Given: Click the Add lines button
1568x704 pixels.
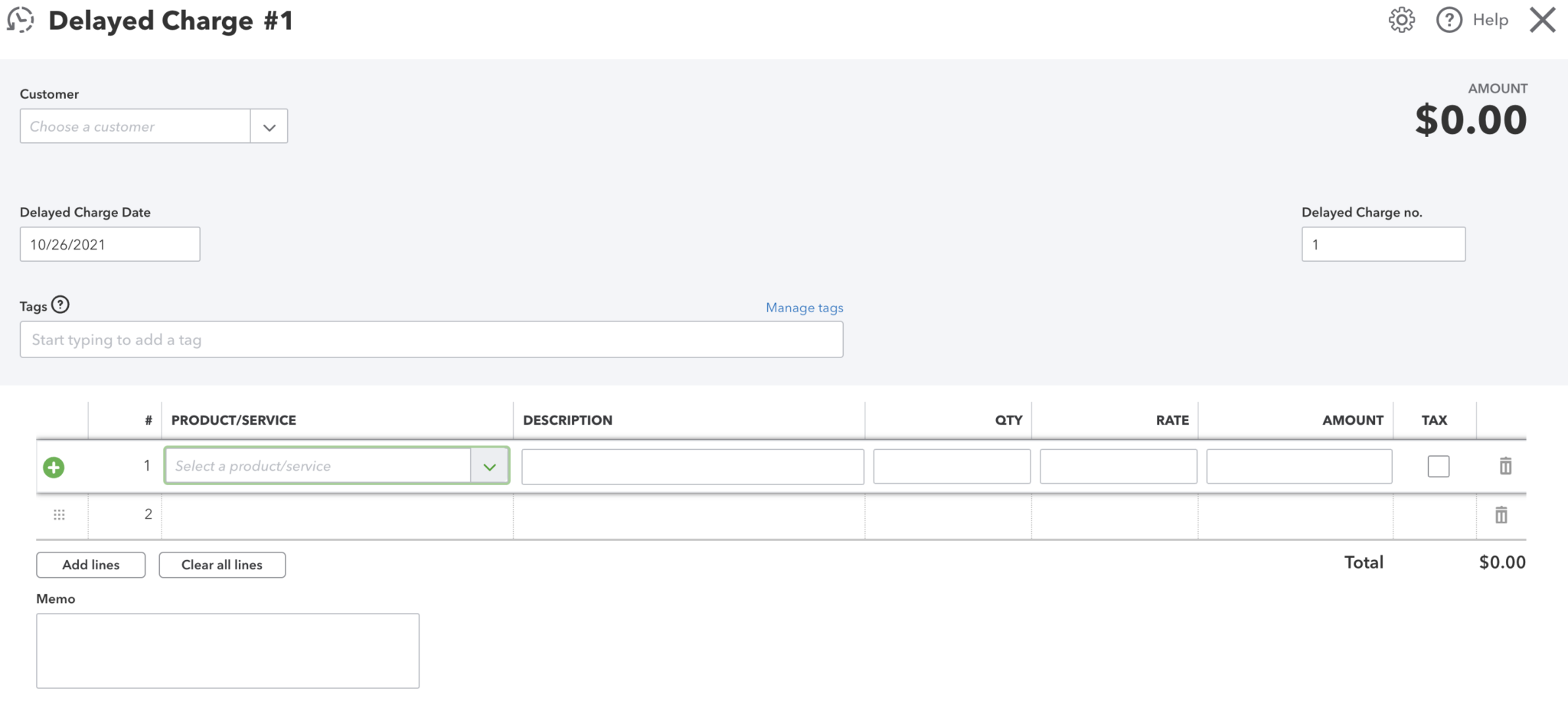Looking at the screenshot, I should [x=91, y=565].
